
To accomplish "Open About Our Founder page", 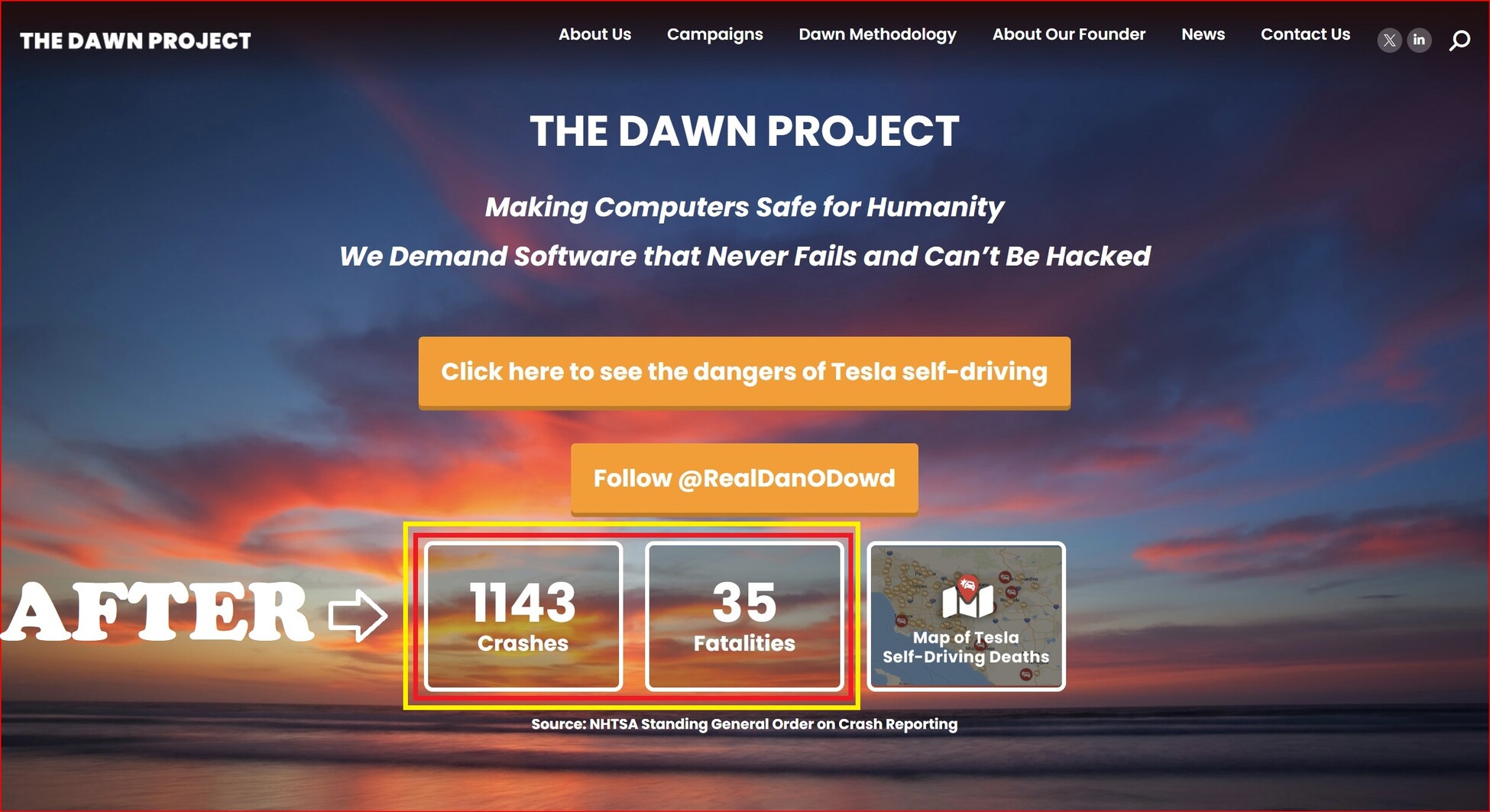I will click(1068, 34).
